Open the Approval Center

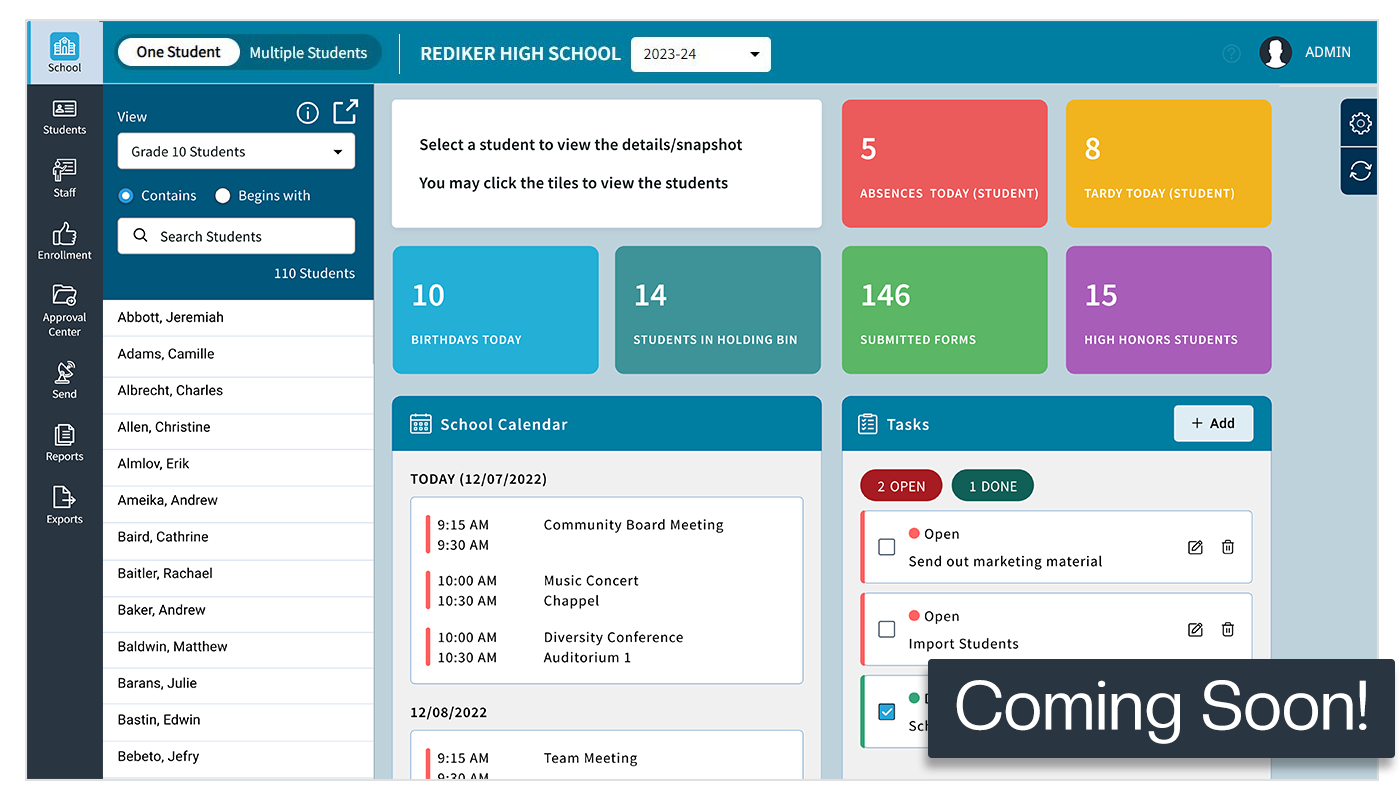tap(64, 310)
